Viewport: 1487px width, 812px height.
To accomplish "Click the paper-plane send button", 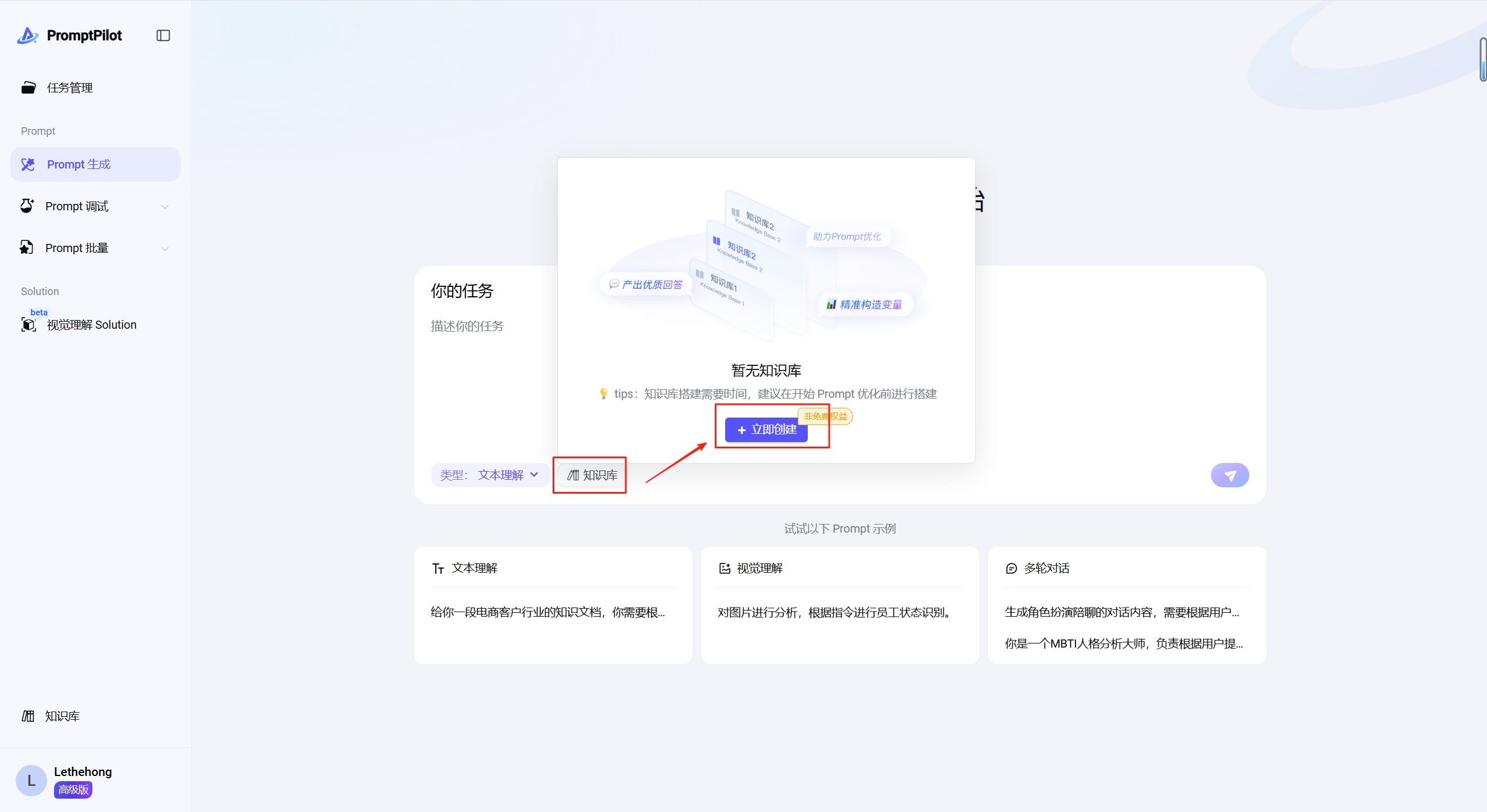I will [1229, 475].
